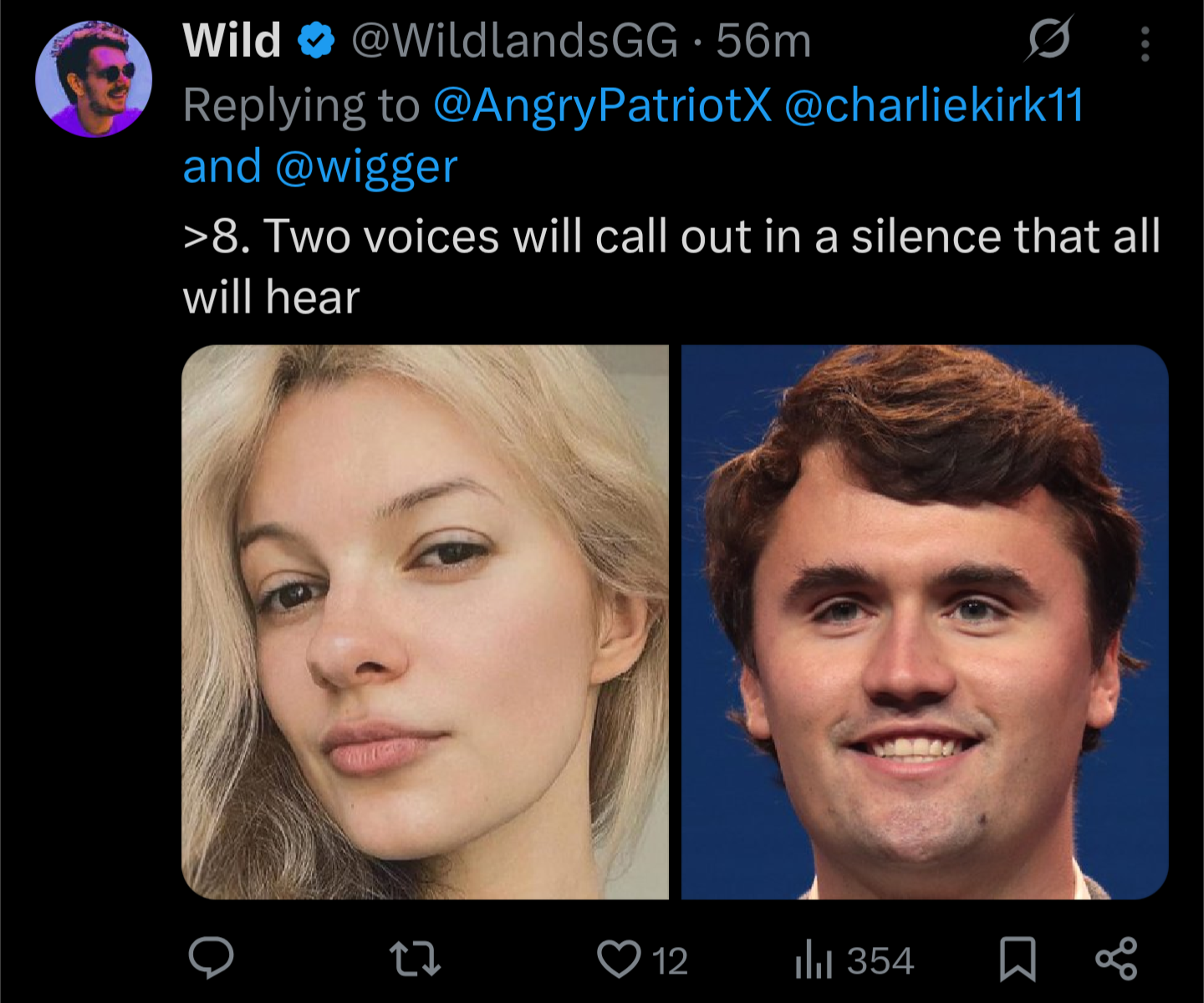Bookmark this tweet
This screenshot has height=1003, width=1204.
point(1018,959)
